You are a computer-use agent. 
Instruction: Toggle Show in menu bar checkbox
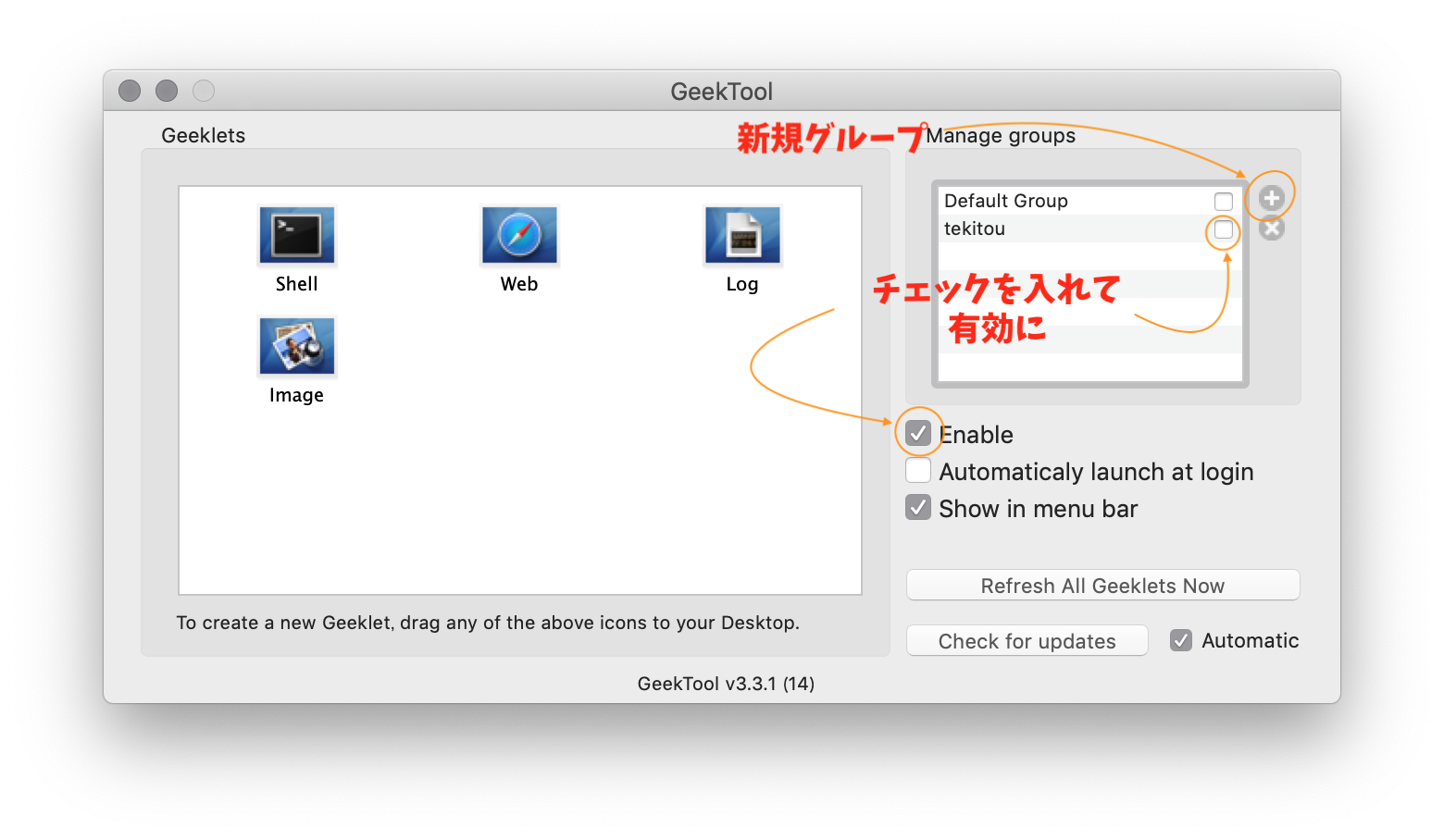(918, 507)
